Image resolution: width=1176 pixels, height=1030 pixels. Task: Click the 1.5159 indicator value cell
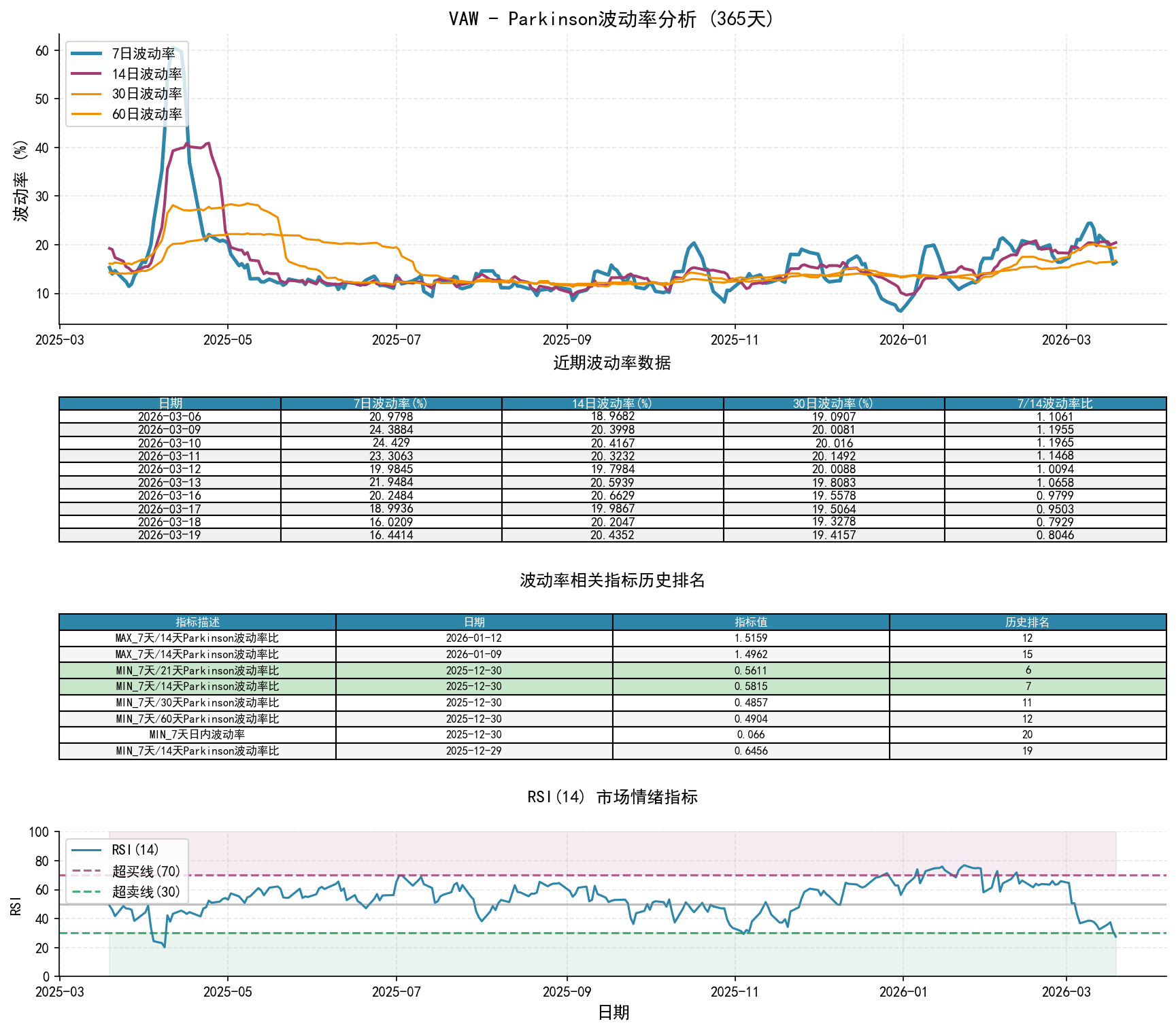coord(751,638)
